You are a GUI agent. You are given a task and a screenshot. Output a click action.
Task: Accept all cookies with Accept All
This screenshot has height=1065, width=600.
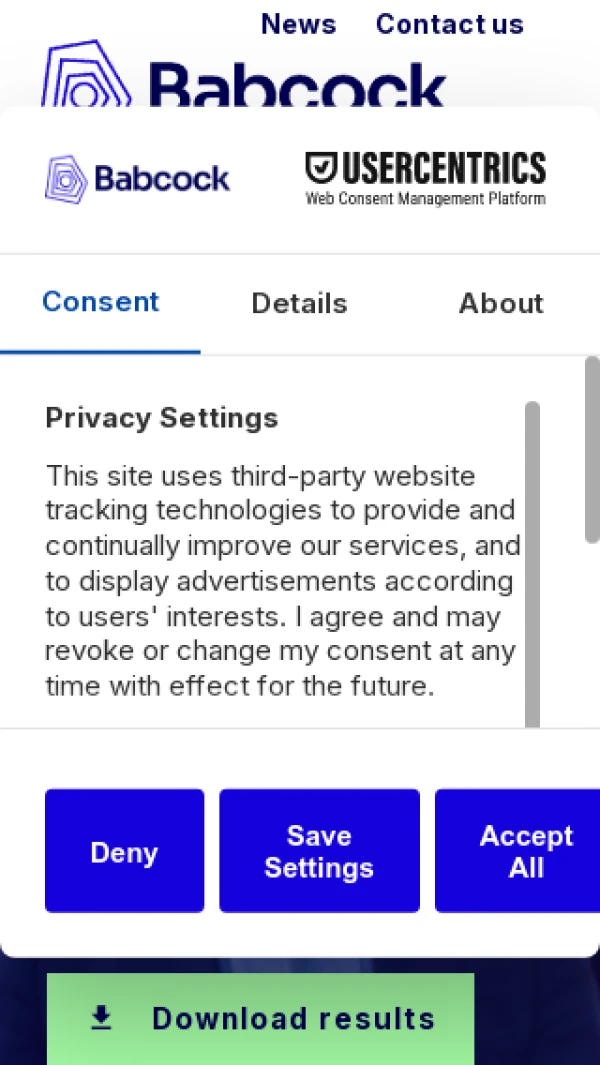pyautogui.click(x=526, y=851)
